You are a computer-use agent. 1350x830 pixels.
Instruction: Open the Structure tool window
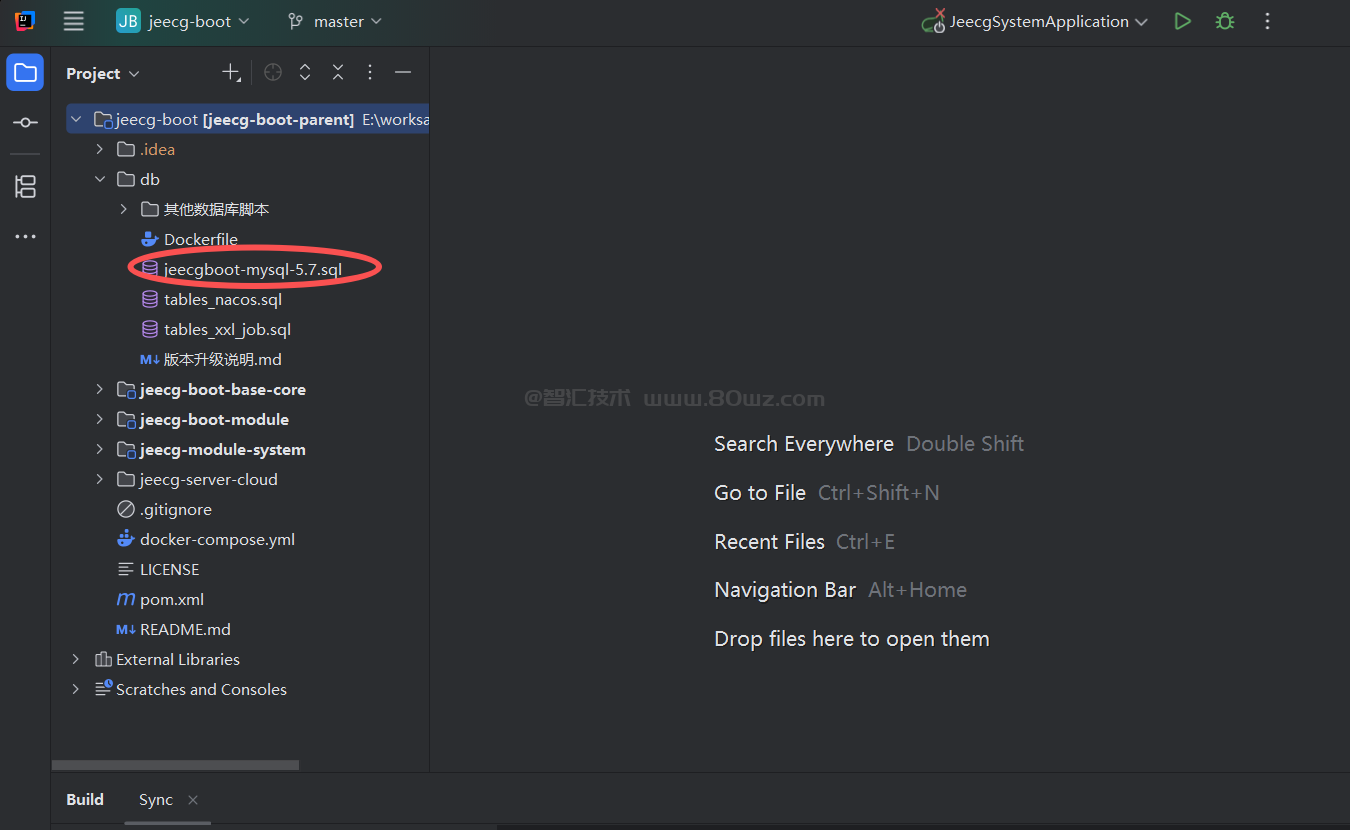(25, 186)
